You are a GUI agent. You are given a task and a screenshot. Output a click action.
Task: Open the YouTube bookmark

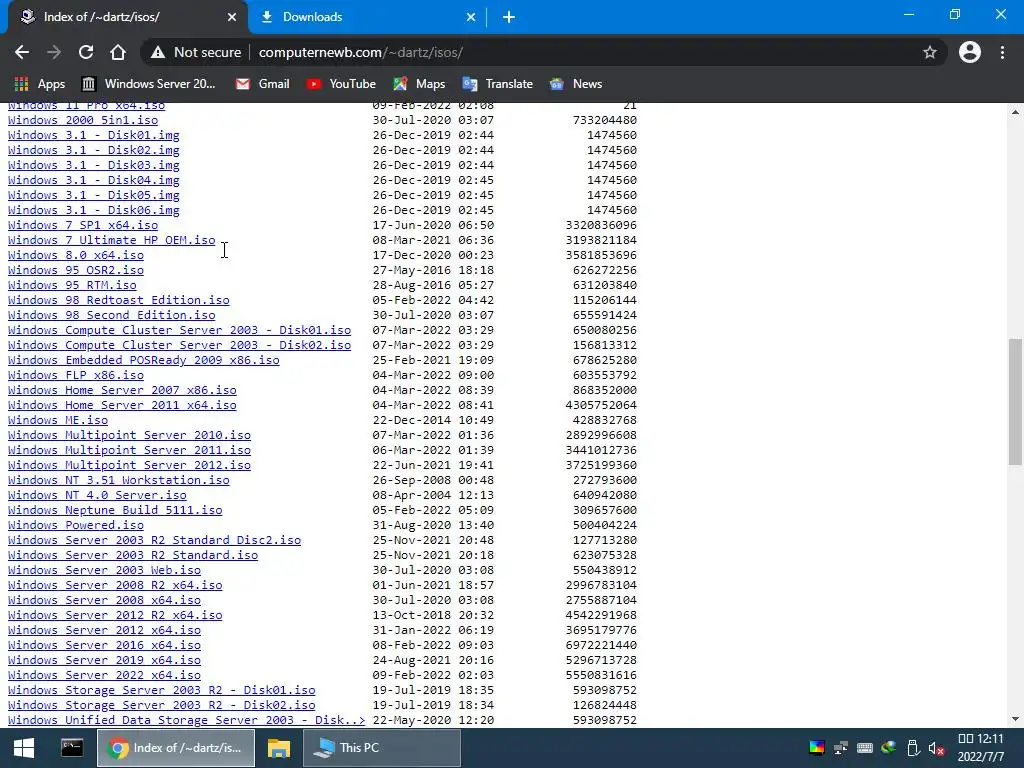342,84
